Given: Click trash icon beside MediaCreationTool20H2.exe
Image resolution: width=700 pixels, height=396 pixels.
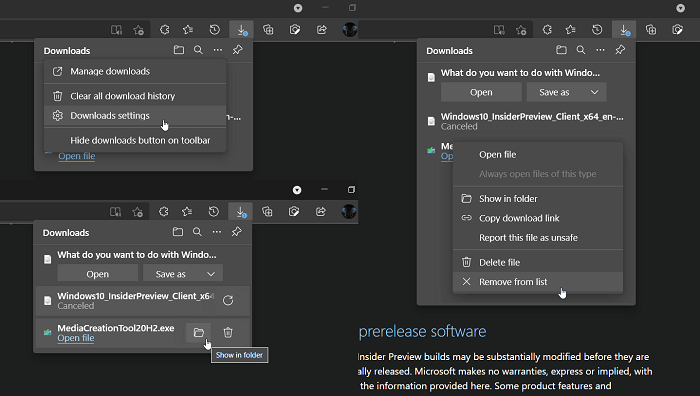Looking at the screenshot, I should (228, 333).
